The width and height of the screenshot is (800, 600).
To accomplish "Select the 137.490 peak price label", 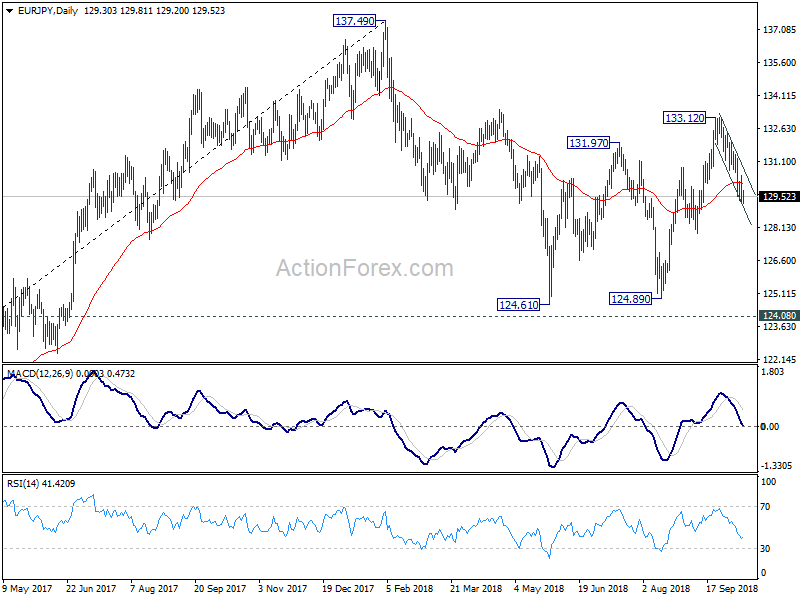I will [355, 21].
